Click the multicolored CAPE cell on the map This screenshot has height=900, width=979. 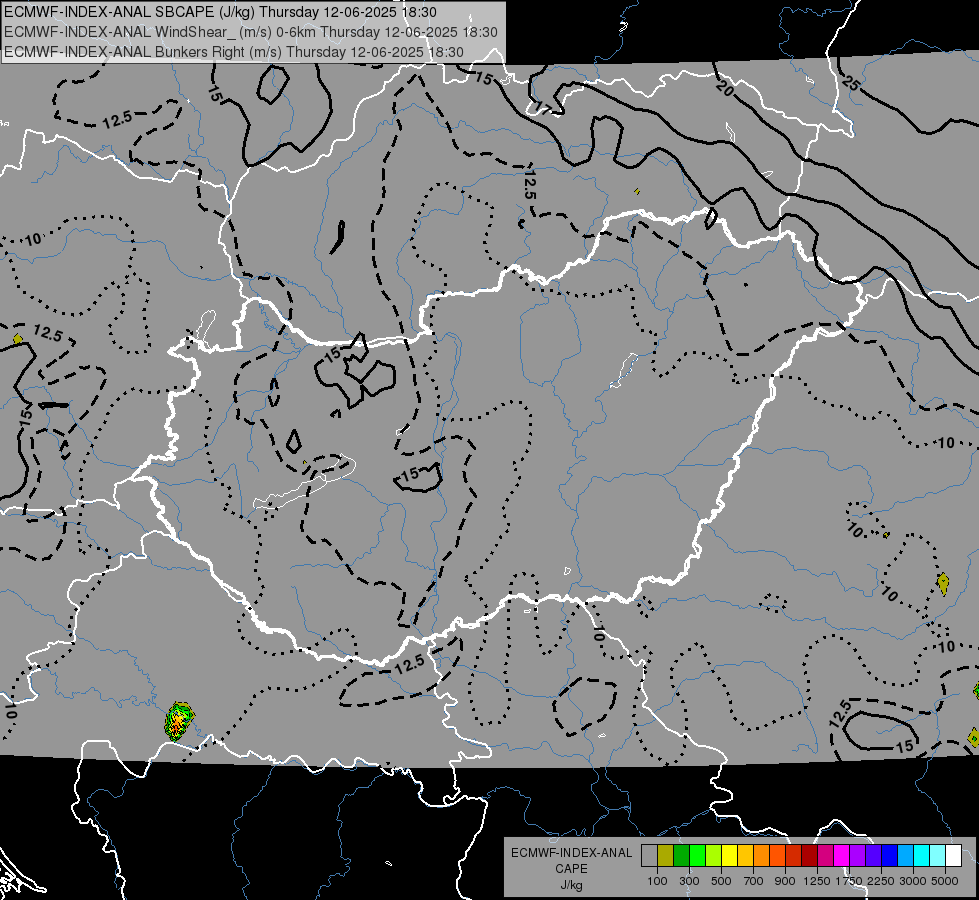click(x=179, y=721)
